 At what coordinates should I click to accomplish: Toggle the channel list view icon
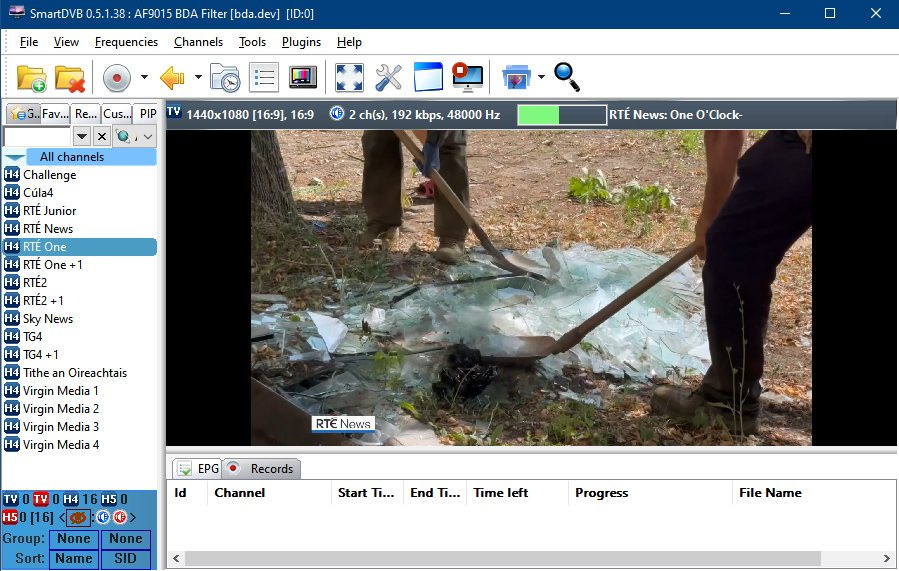coord(264,77)
